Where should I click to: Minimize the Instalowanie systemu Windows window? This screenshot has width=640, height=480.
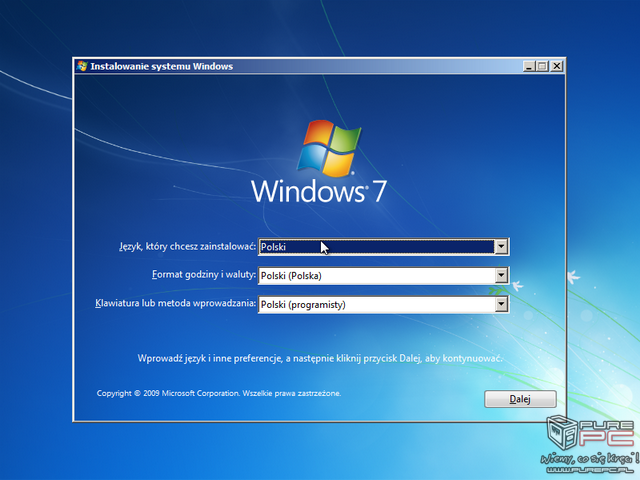point(529,66)
